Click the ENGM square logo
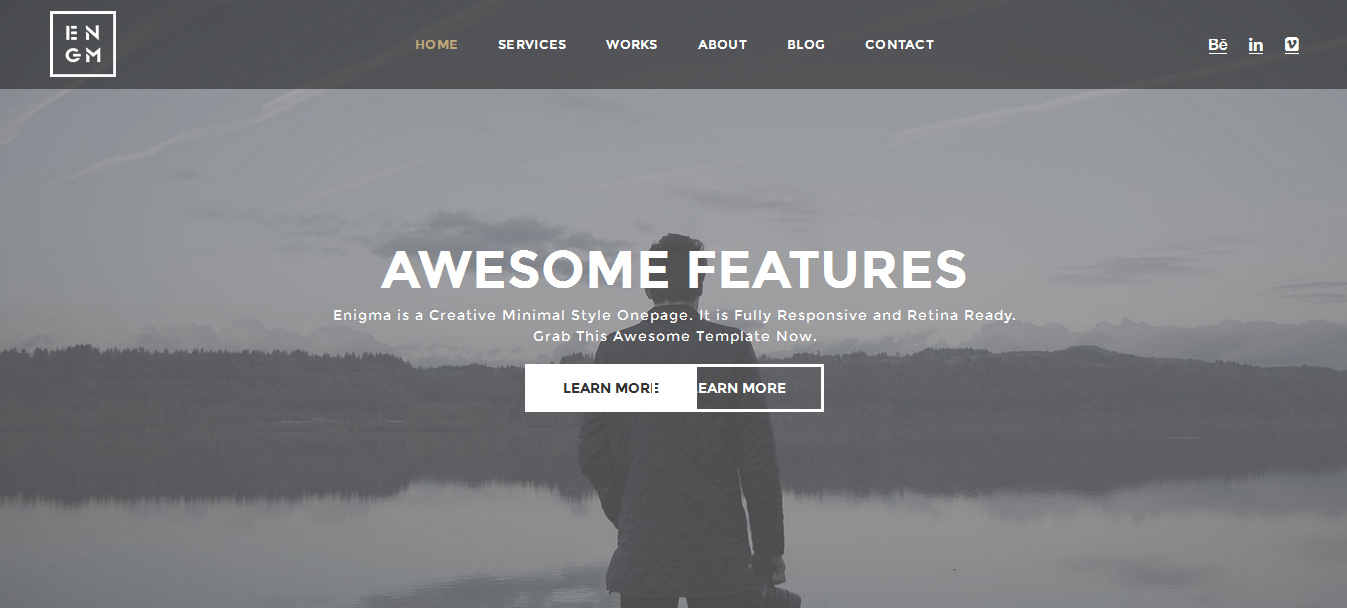 [83, 44]
